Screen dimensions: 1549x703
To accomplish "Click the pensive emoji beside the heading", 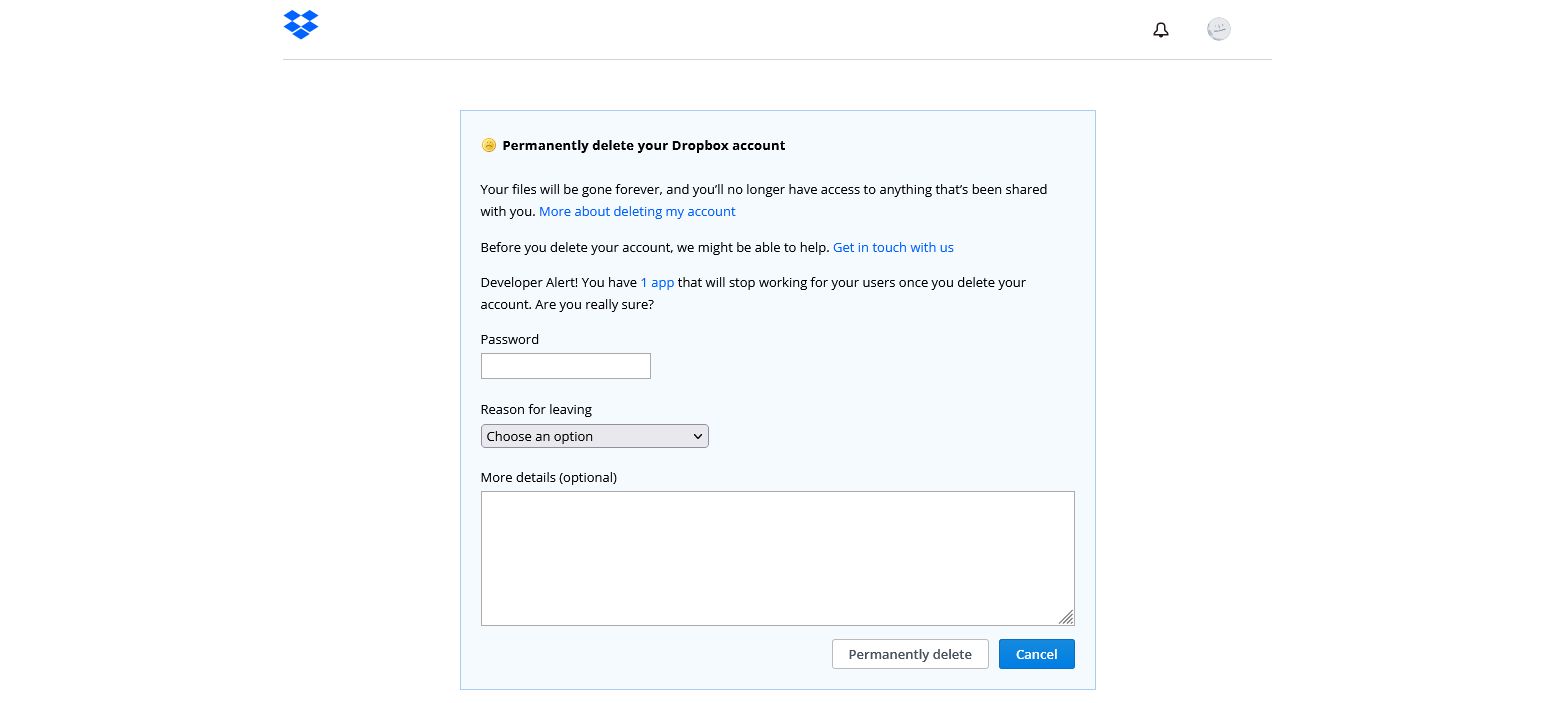I will [489, 145].
